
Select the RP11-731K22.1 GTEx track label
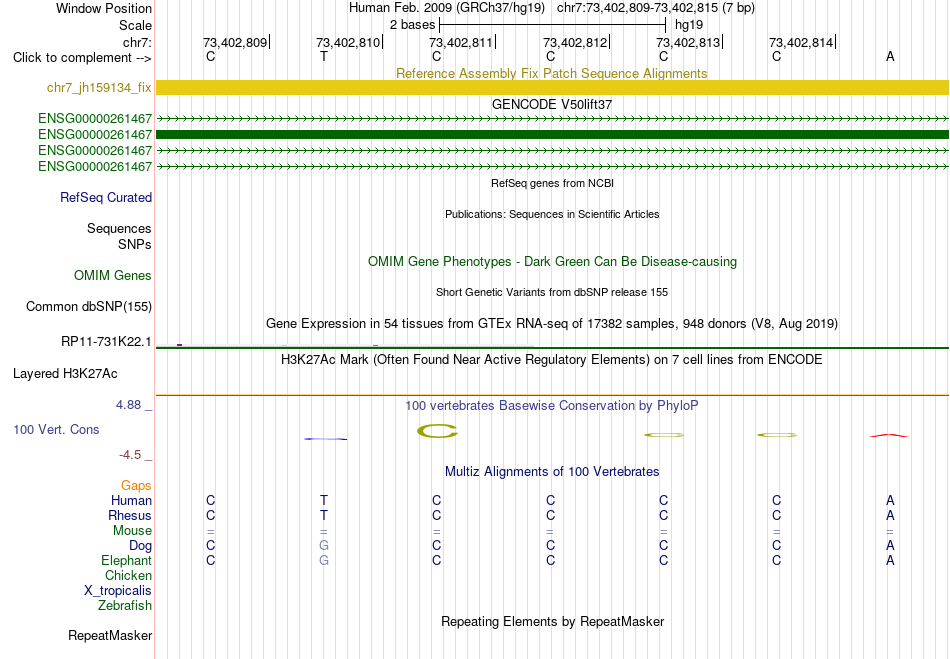click(106, 342)
